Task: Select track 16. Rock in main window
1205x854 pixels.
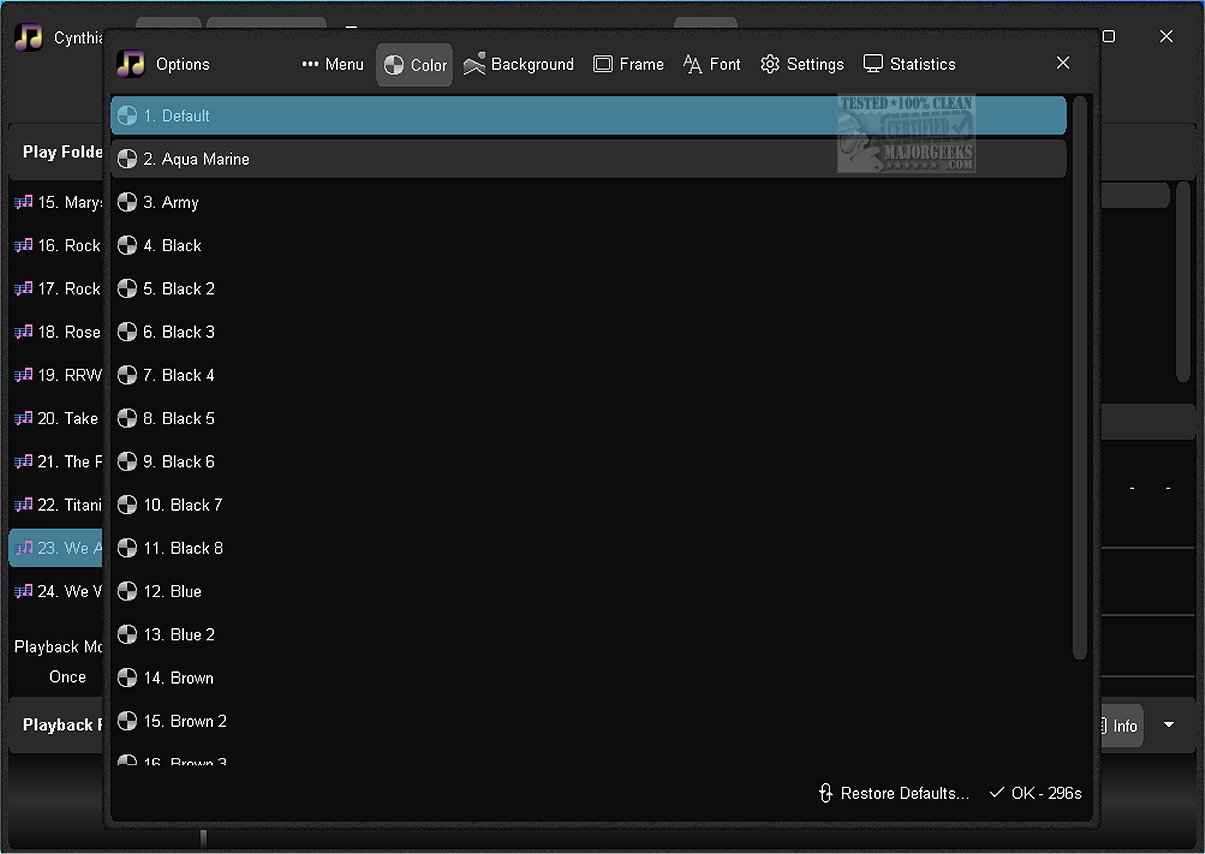Action: coord(58,245)
